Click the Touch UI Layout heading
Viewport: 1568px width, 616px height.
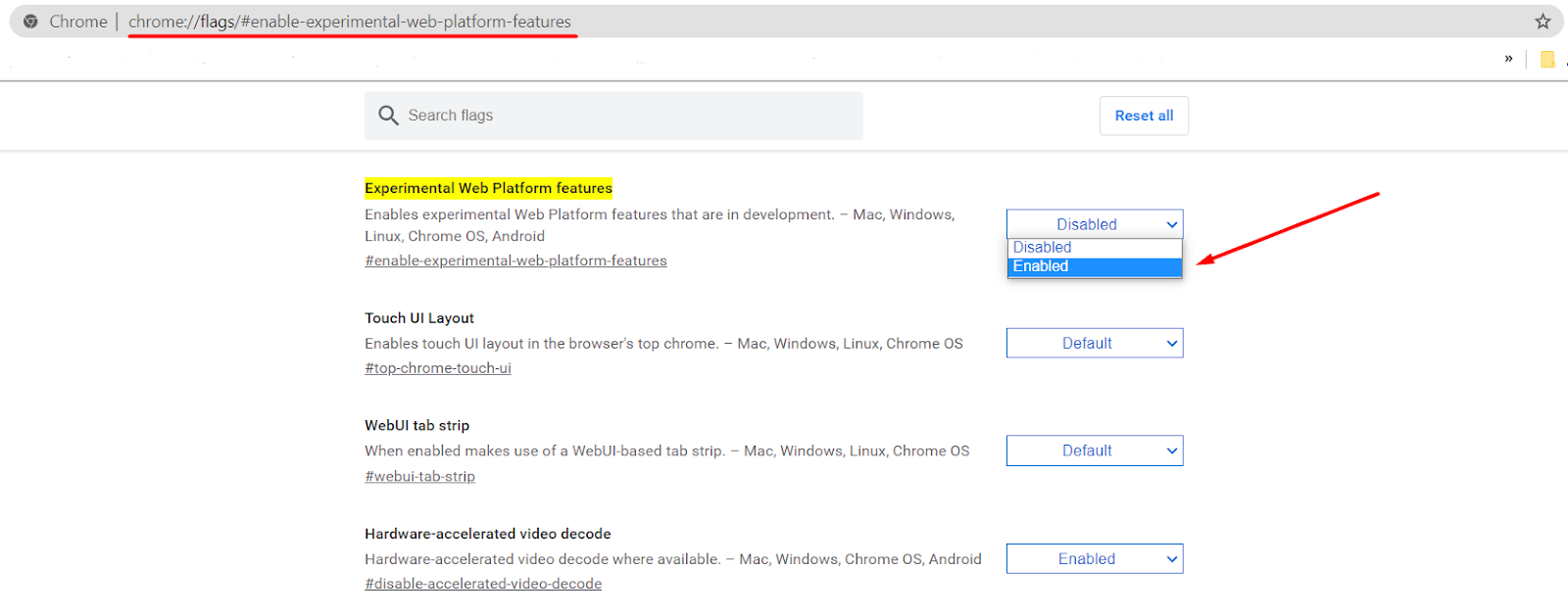(x=419, y=318)
